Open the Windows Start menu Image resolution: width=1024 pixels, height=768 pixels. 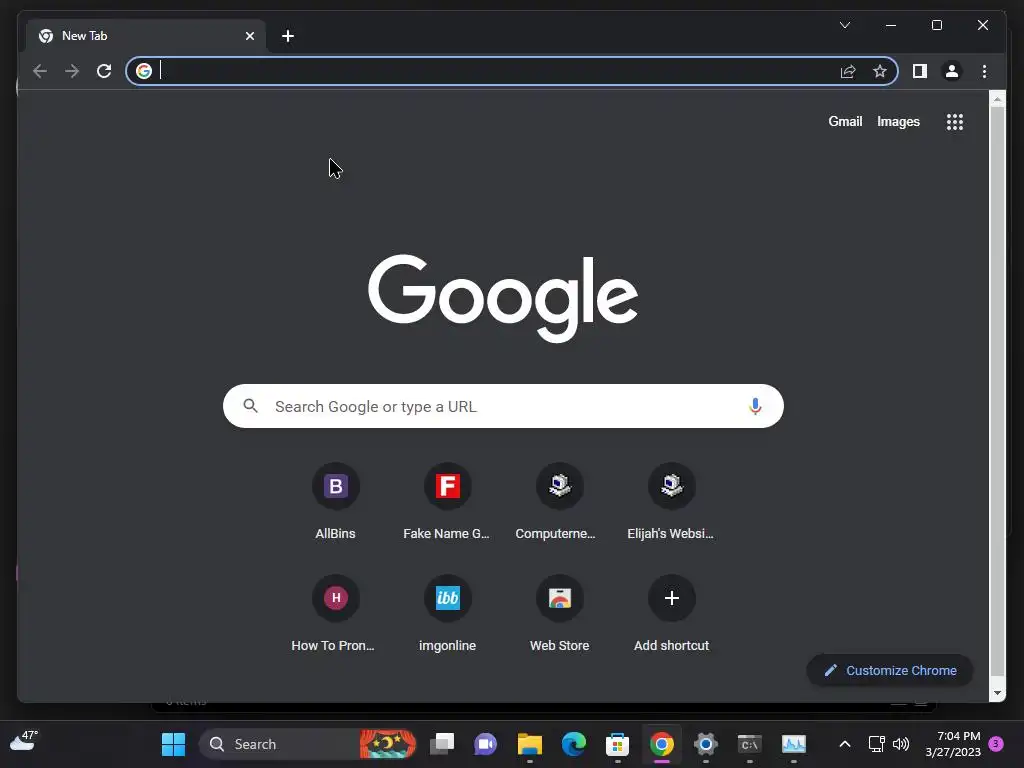tap(173, 744)
